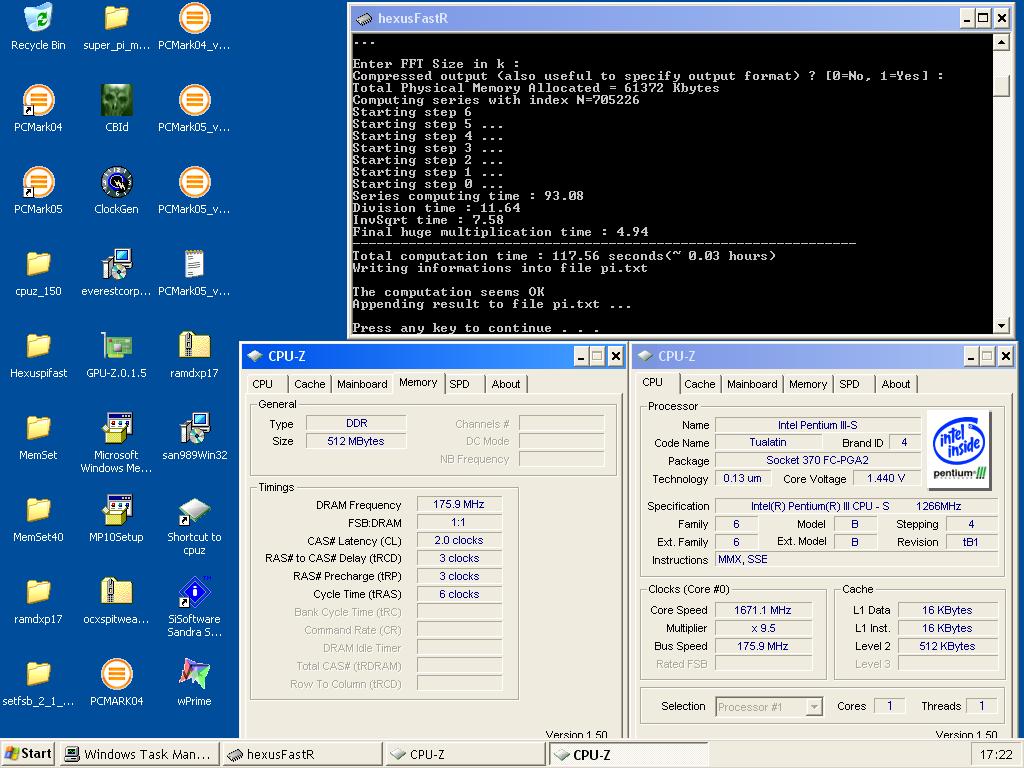Screen dimensions: 1024x768
Task: Open Mainboard tab in right CPU-Z window
Action: click(x=752, y=384)
